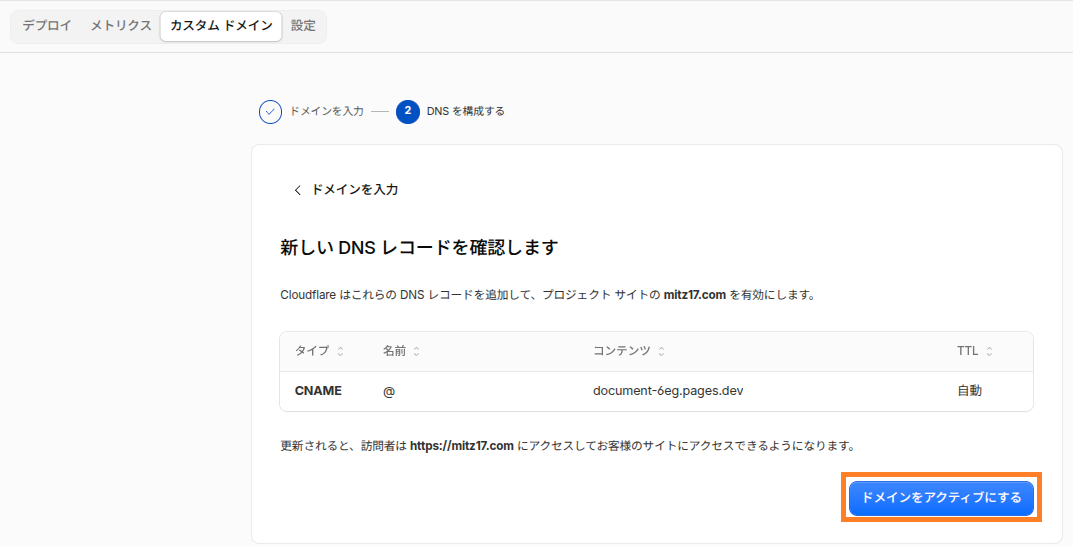The height and width of the screenshot is (547, 1073).
Task: Sort table by タイプ column
Action: click(319, 351)
